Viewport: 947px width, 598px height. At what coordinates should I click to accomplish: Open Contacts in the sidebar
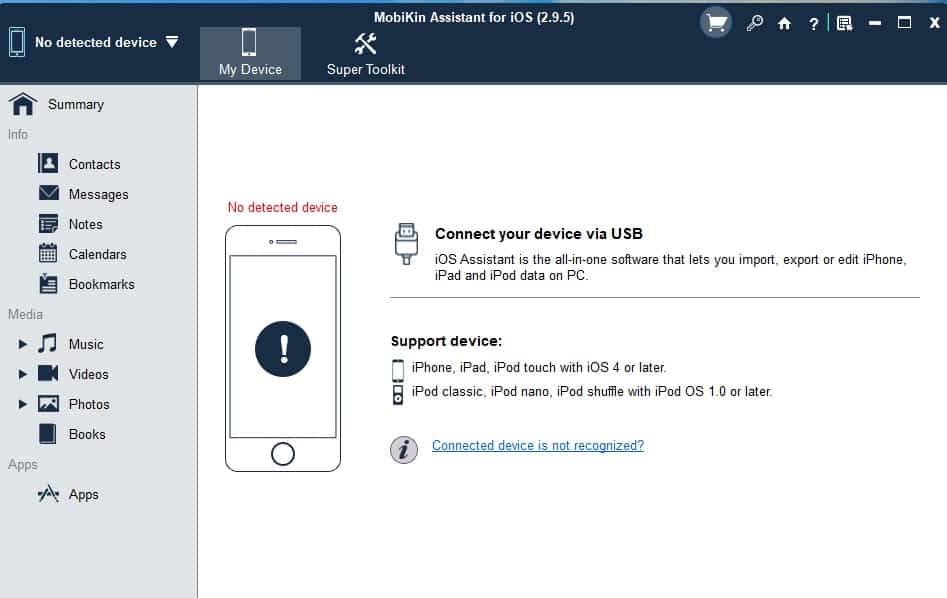pos(94,164)
